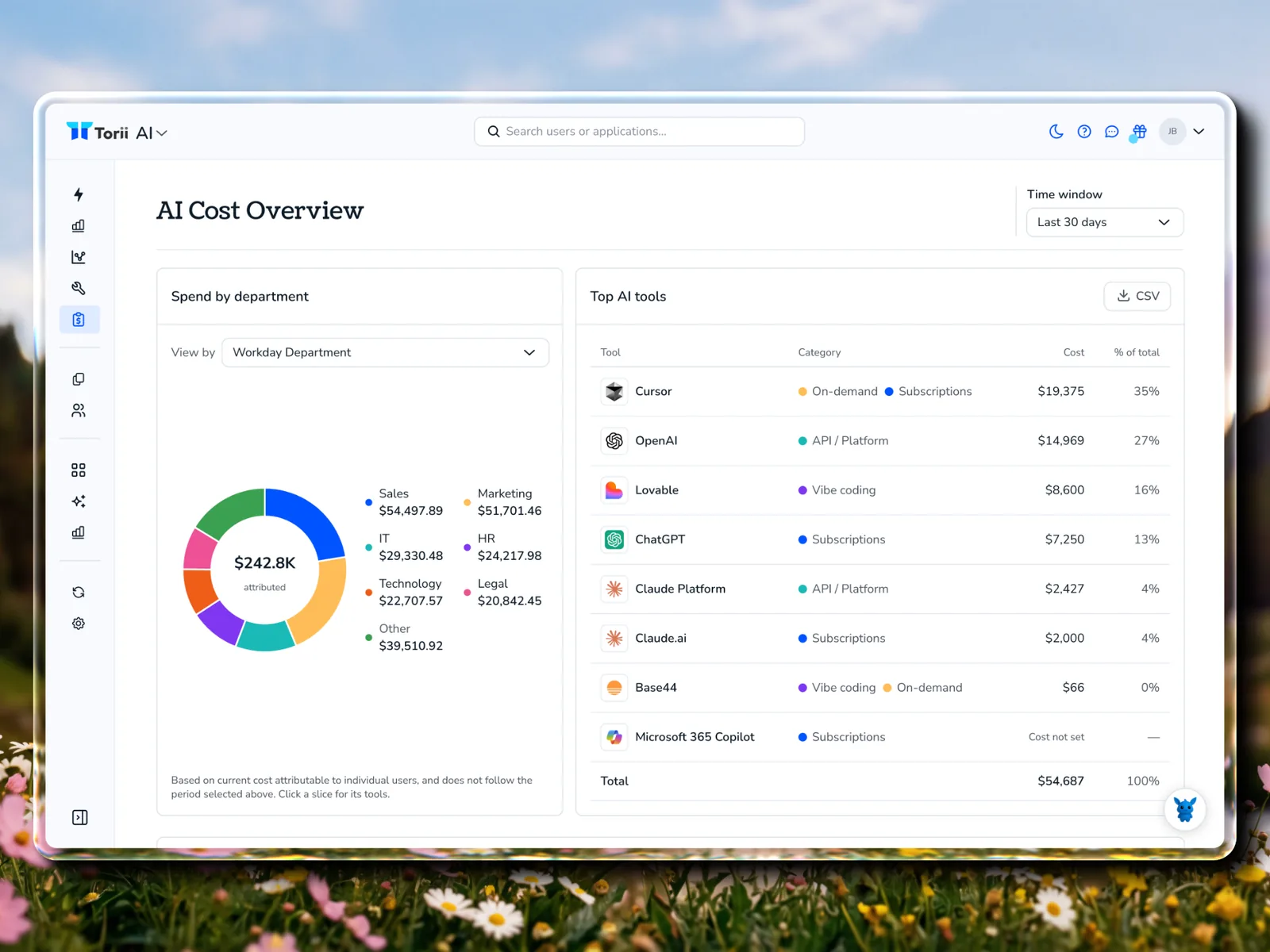Click the $19,375 Cursor cost cell

pyautogui.click(x=1060, y=391)
